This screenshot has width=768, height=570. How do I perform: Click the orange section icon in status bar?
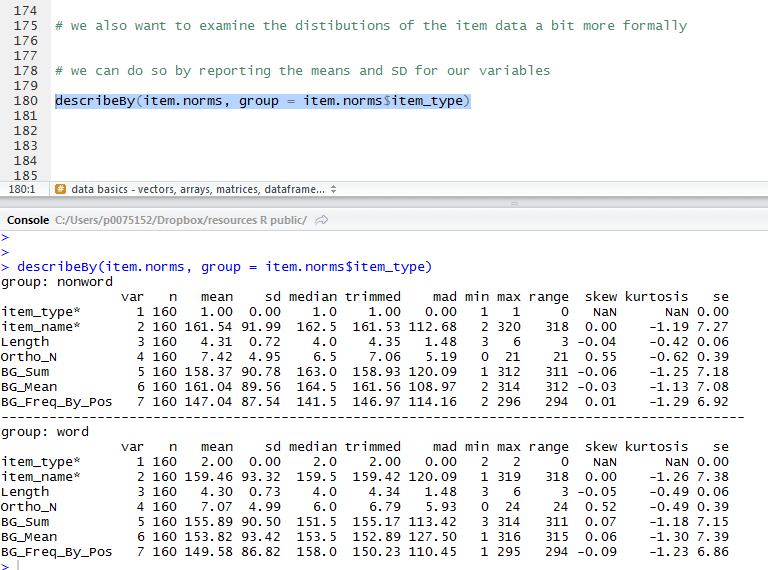pyautogui.click(x=60, y=189)
